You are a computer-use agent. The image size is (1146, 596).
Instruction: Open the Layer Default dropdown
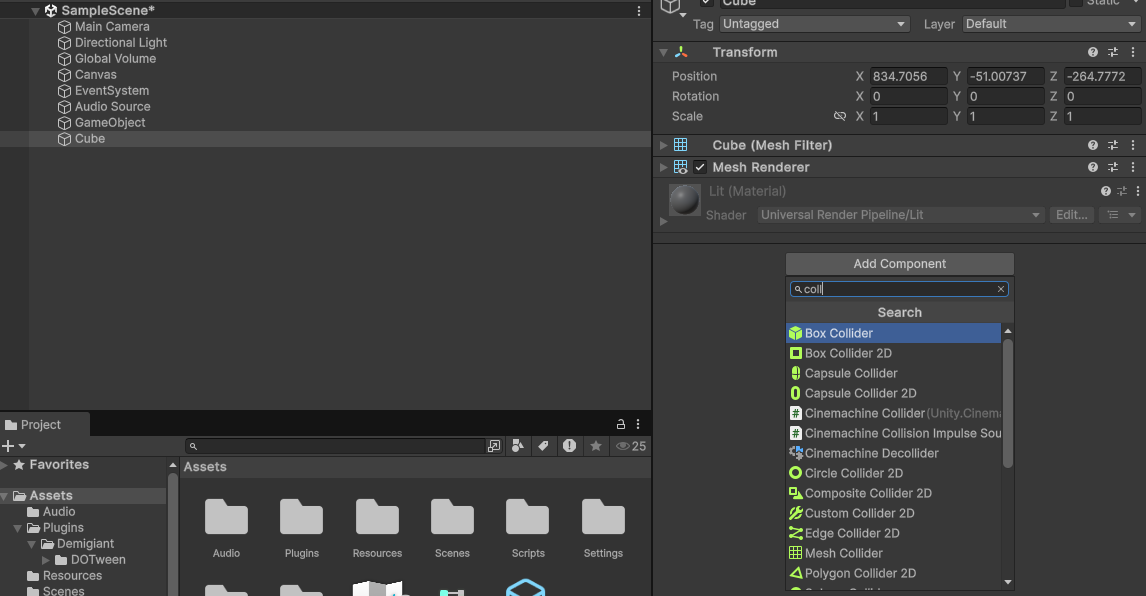coord(1048,23)
